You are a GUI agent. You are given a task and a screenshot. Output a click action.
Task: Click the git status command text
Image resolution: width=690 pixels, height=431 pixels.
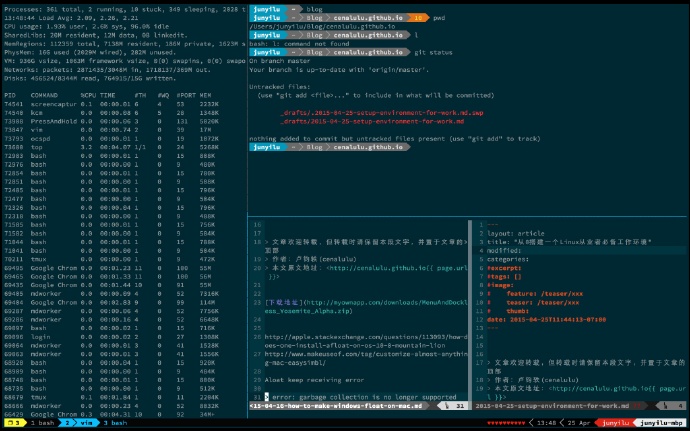(433, 52)
